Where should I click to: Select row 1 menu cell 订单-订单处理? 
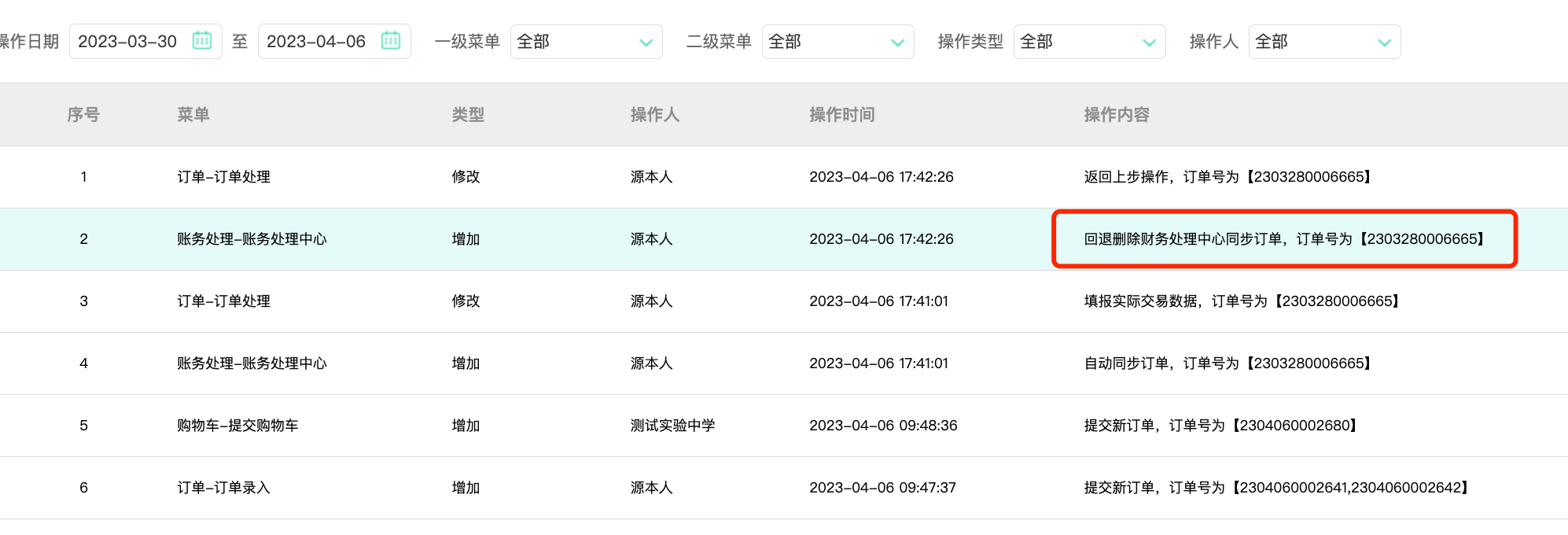point(224,177)
